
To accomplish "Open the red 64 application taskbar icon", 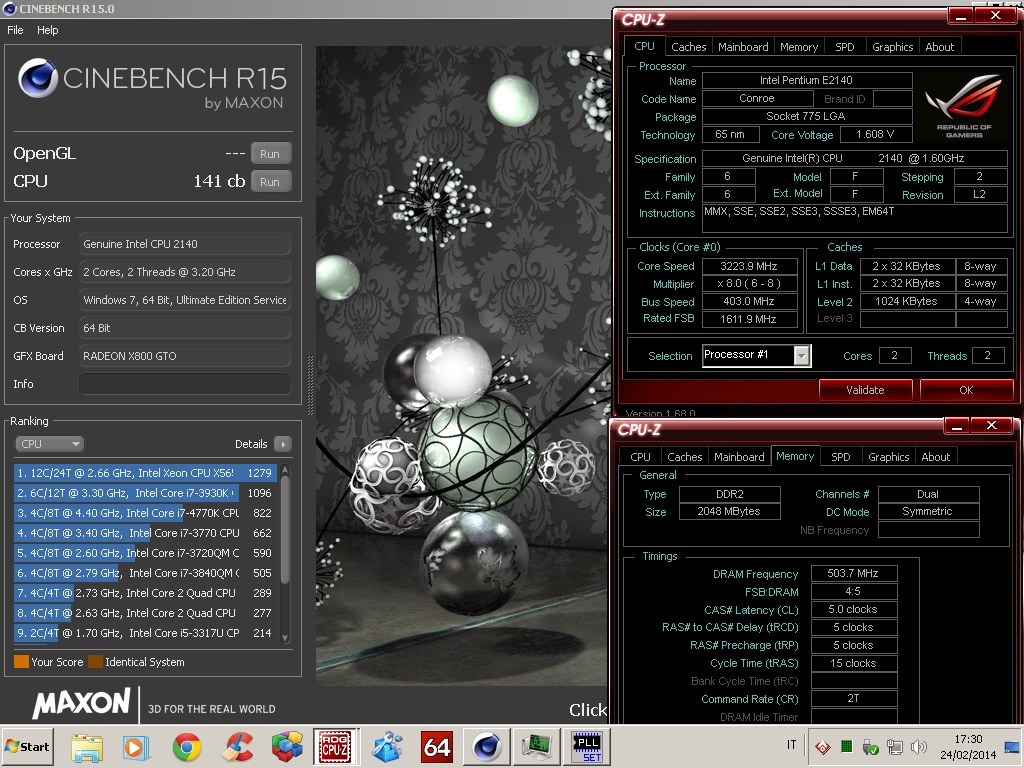I will (x=436, y=747).
